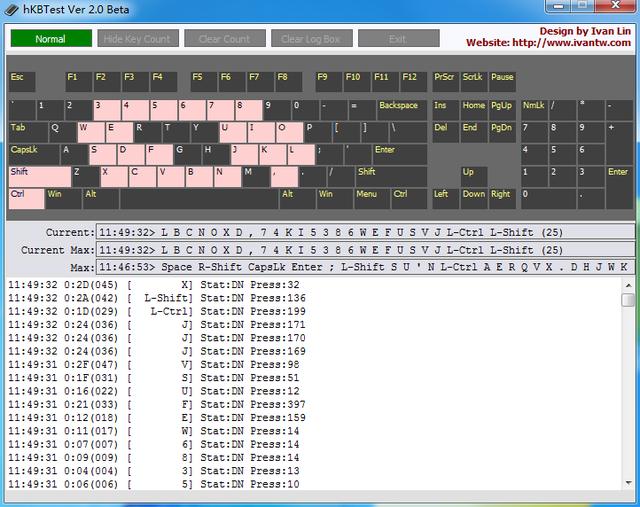Click the Up arrow key tile
Image resolution: width=640 pixels, height=507 pixels.
pyautogui.click(x=474, y=177)
